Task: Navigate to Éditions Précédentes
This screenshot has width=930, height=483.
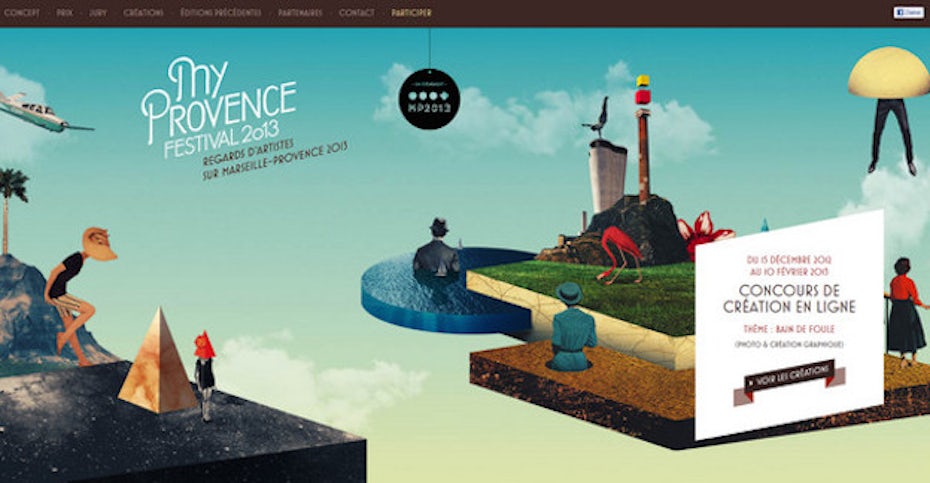Action: pos(221,13)
